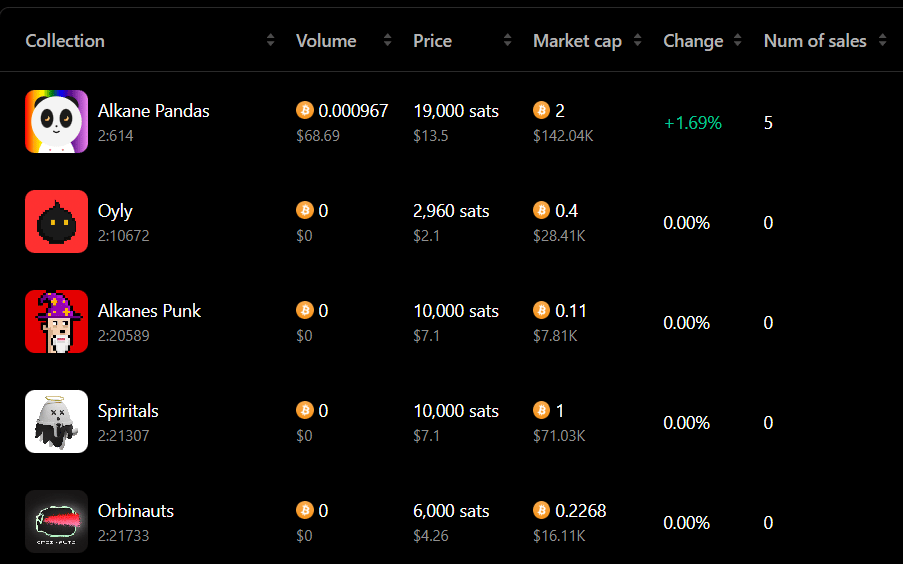The height and width of the screenshot is (564, 903).
Task: Click the Market cap header label
Action: [577, 41]
